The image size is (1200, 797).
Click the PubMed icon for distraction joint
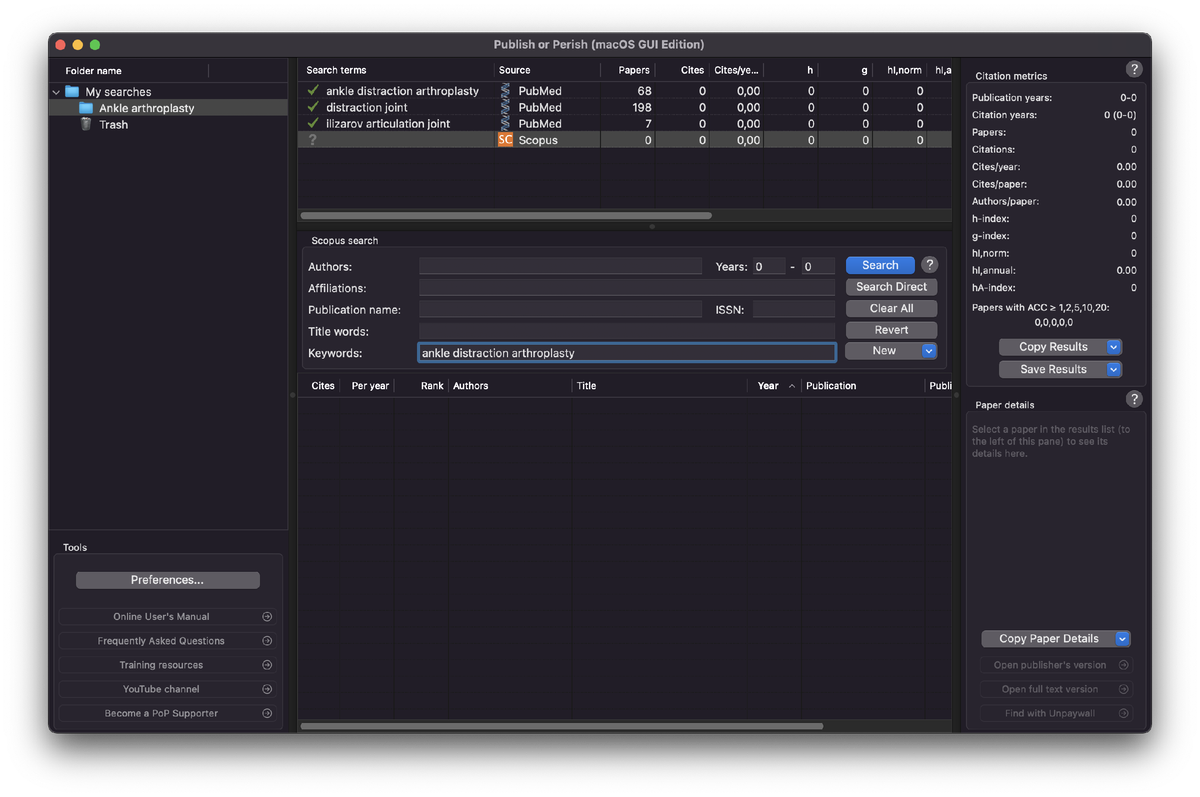[x=506, y=107]
